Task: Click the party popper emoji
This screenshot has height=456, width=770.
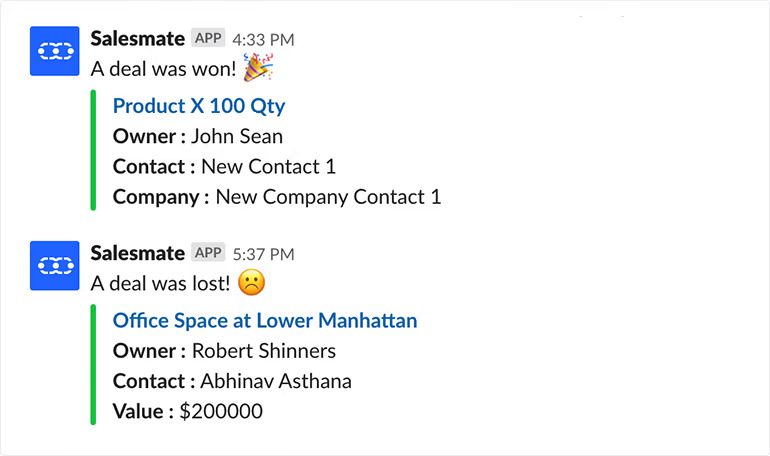Action: [x=258, y=67]
